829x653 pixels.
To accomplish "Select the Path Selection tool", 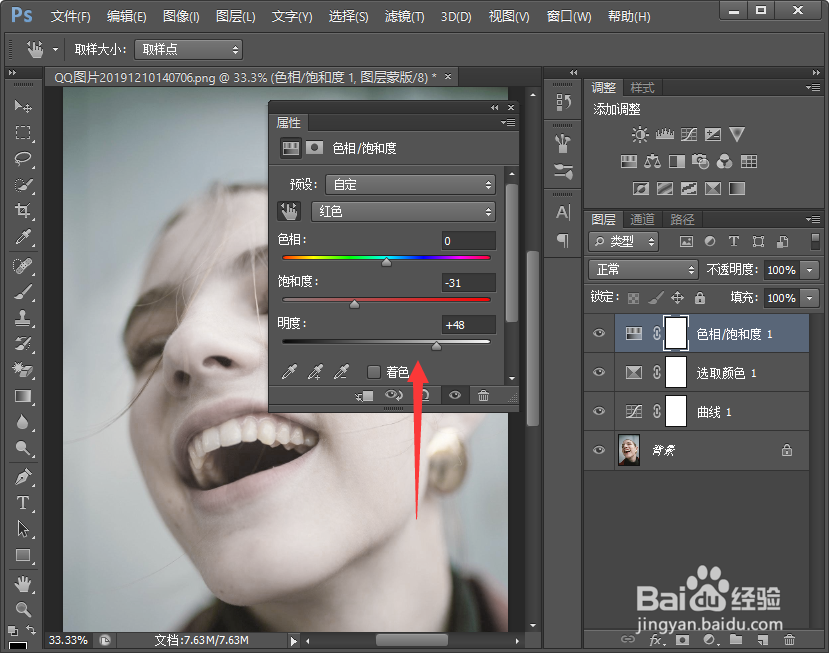I will click(23, 529).
